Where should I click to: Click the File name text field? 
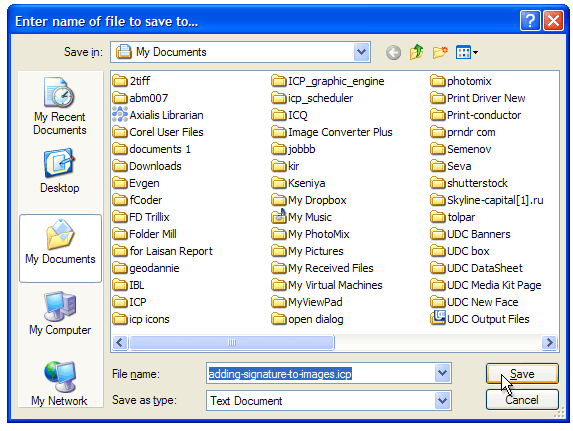(x=320, y=373)
